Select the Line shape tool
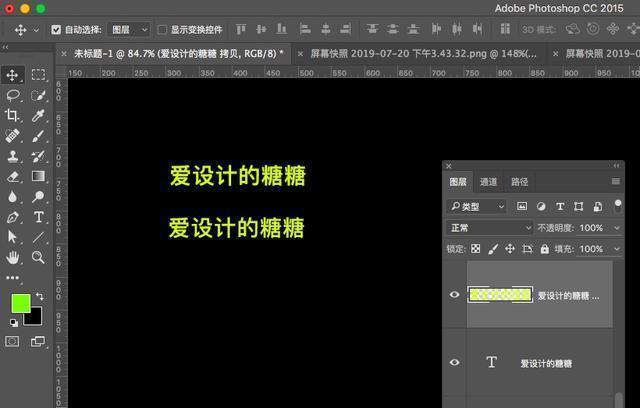The image size is (640, 408). pos(38,237)
